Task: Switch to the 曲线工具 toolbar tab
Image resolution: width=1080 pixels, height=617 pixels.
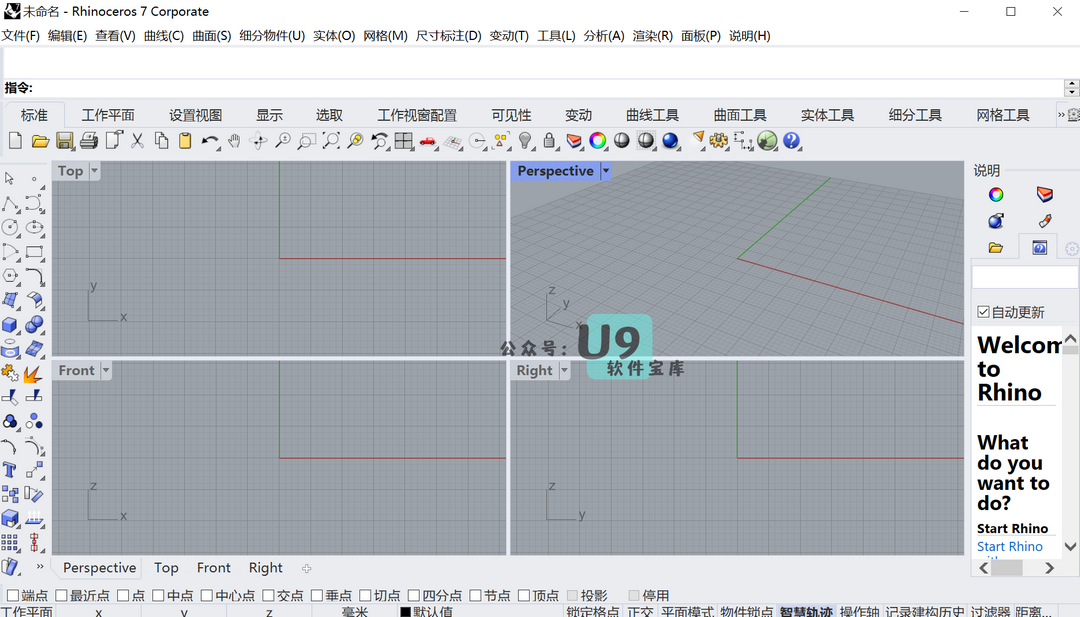Action: (x=652, y=115)
